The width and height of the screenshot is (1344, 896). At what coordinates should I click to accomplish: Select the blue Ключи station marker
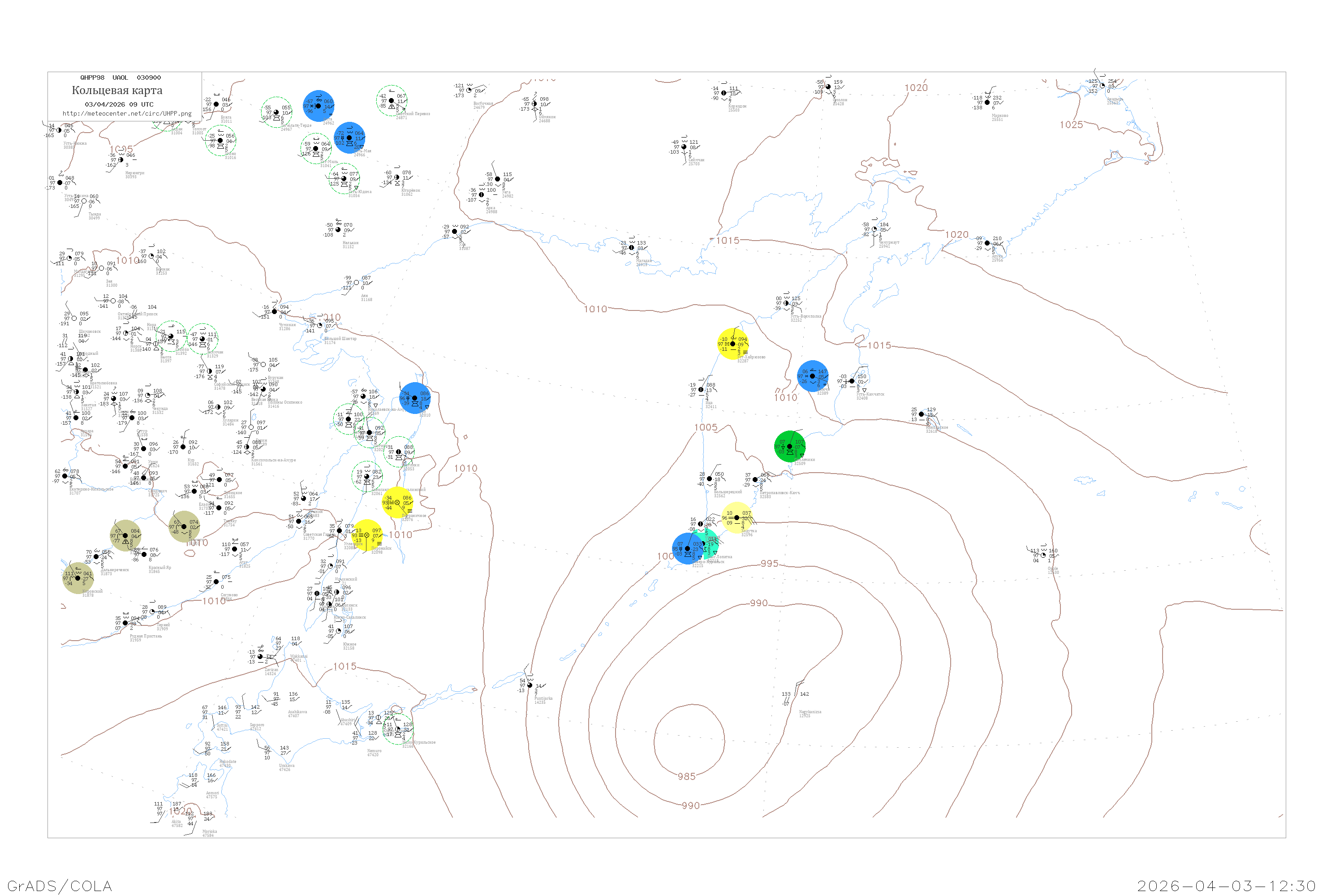pos(812,376)
